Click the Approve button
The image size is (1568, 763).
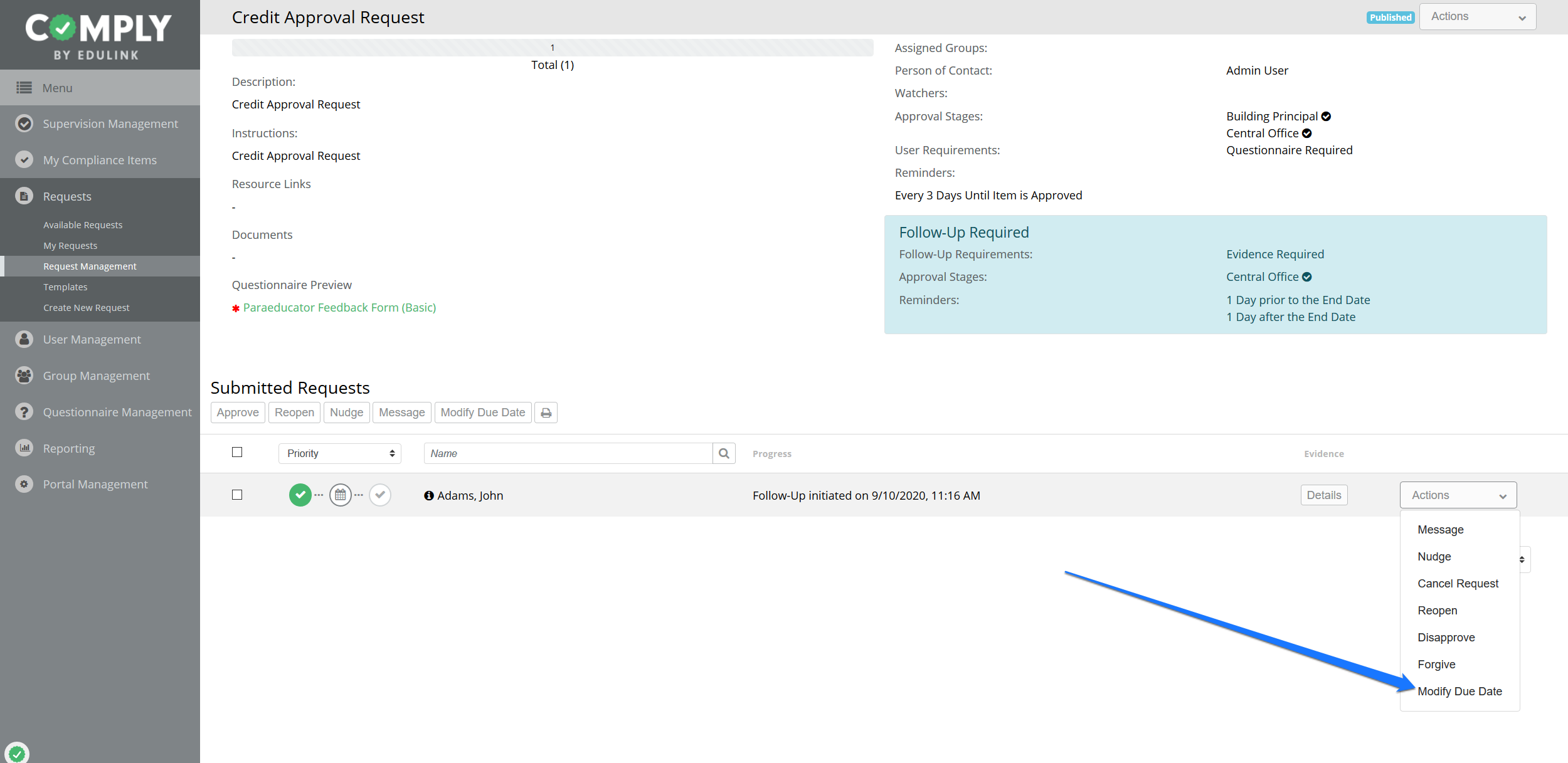pyautogui.click(x=238, y=413)
